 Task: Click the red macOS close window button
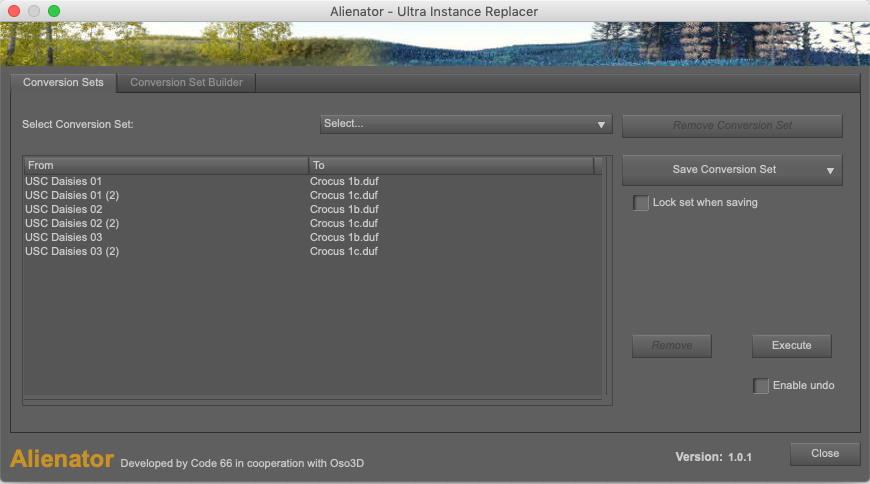(14, 11)
